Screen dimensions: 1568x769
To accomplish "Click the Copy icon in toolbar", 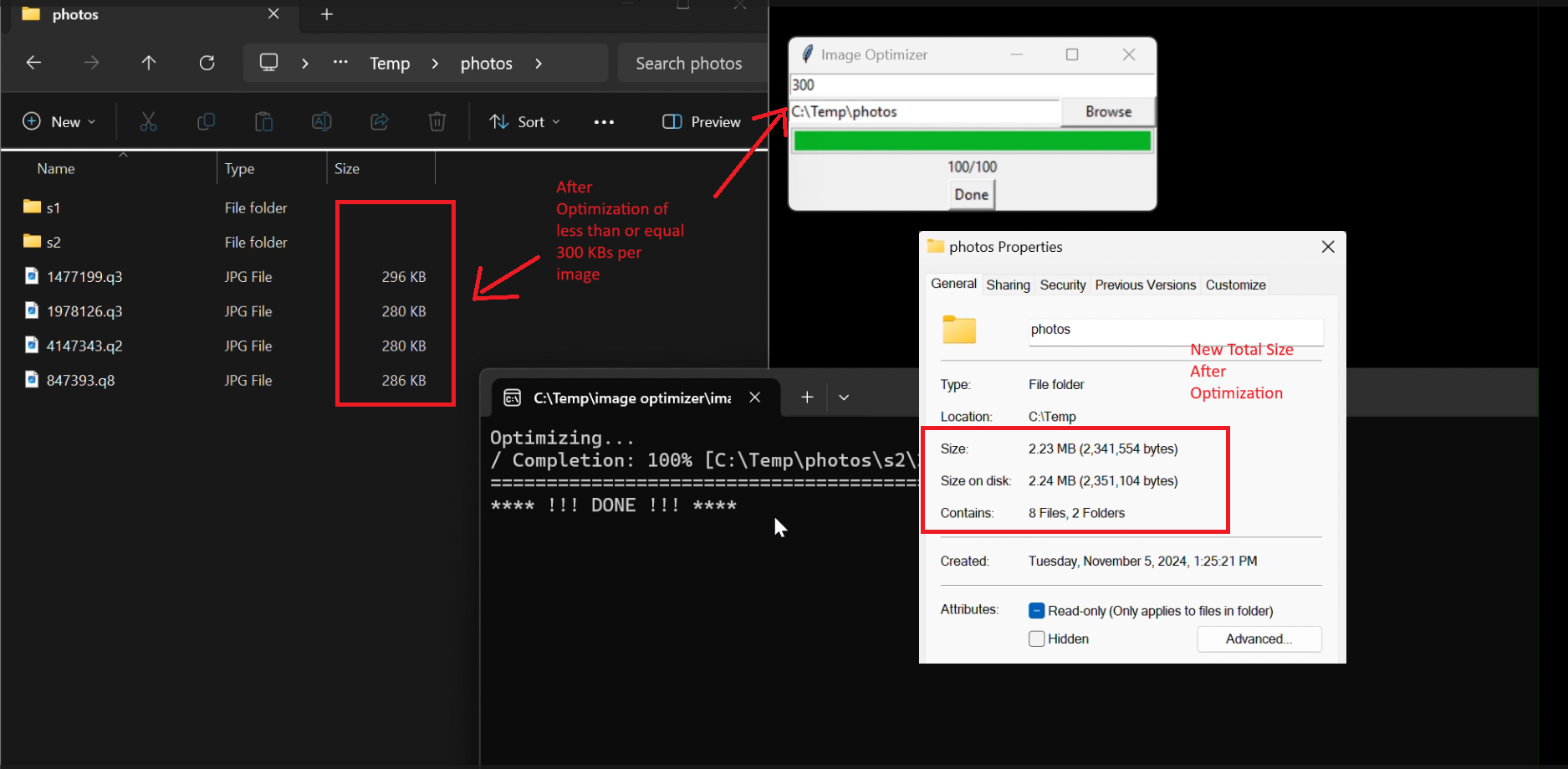I will [206, 122].
